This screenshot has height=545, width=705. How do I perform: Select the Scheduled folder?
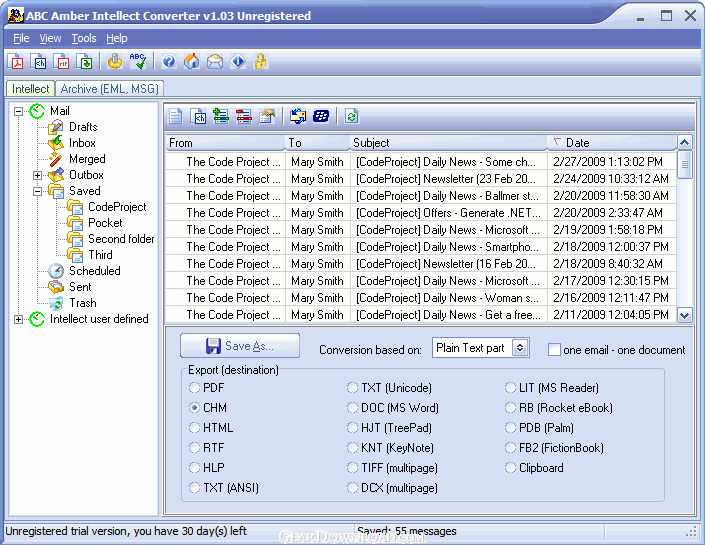point(94,271)
